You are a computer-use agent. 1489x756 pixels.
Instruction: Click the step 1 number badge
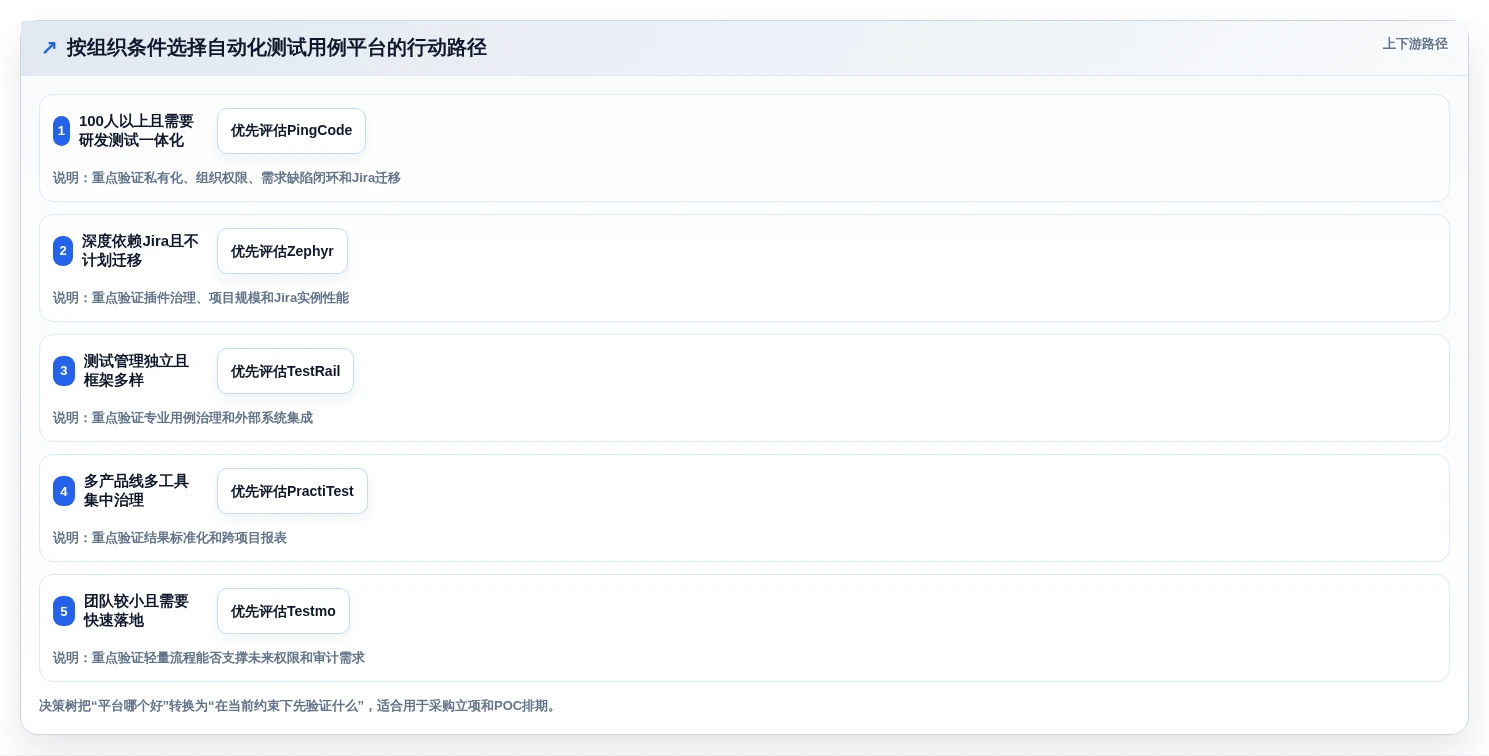click(62, 131)
